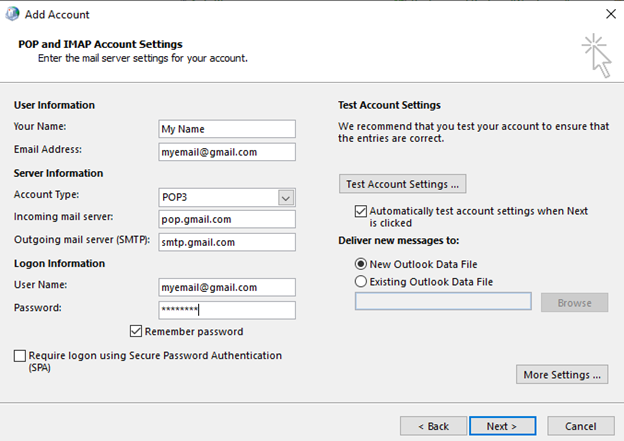624x441 pixels.
Task: Toggle Remember password checkbox
Action: click(x=136, y=331)
